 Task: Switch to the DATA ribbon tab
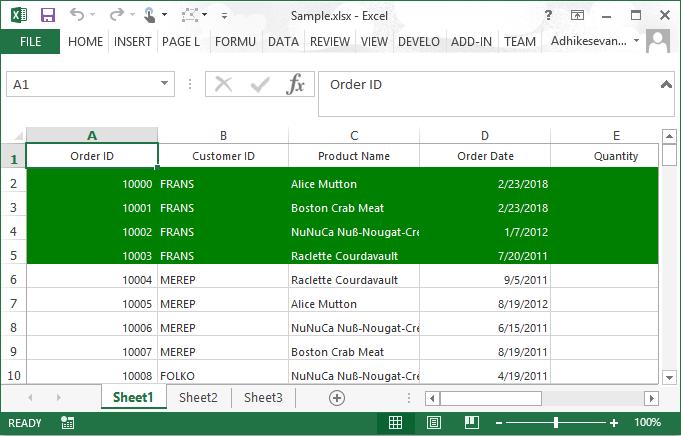pyautogui.click(x=283, y=42)
